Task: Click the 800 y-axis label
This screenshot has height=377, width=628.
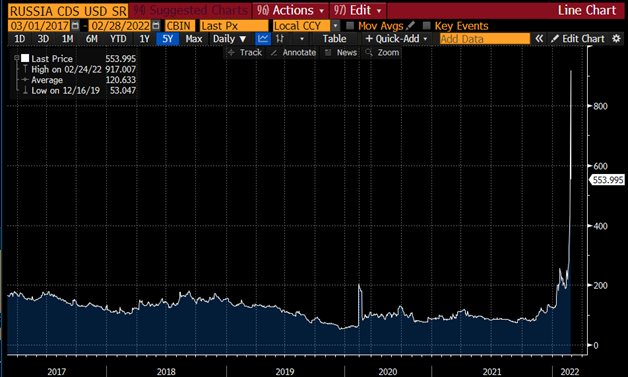Action: coord(600,106)
